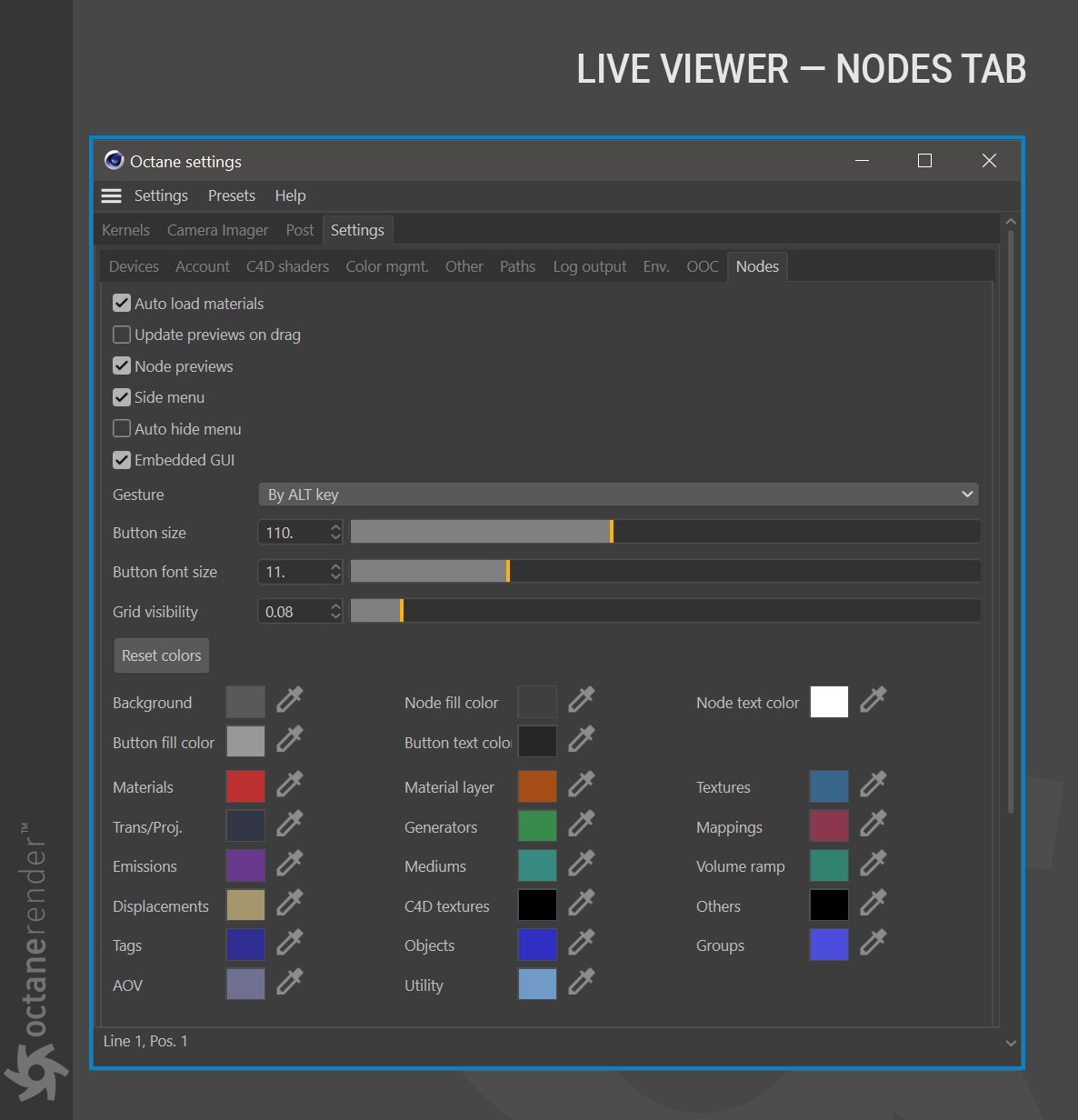Click the AOV eyedropper icon

click(x=289, y=983)
